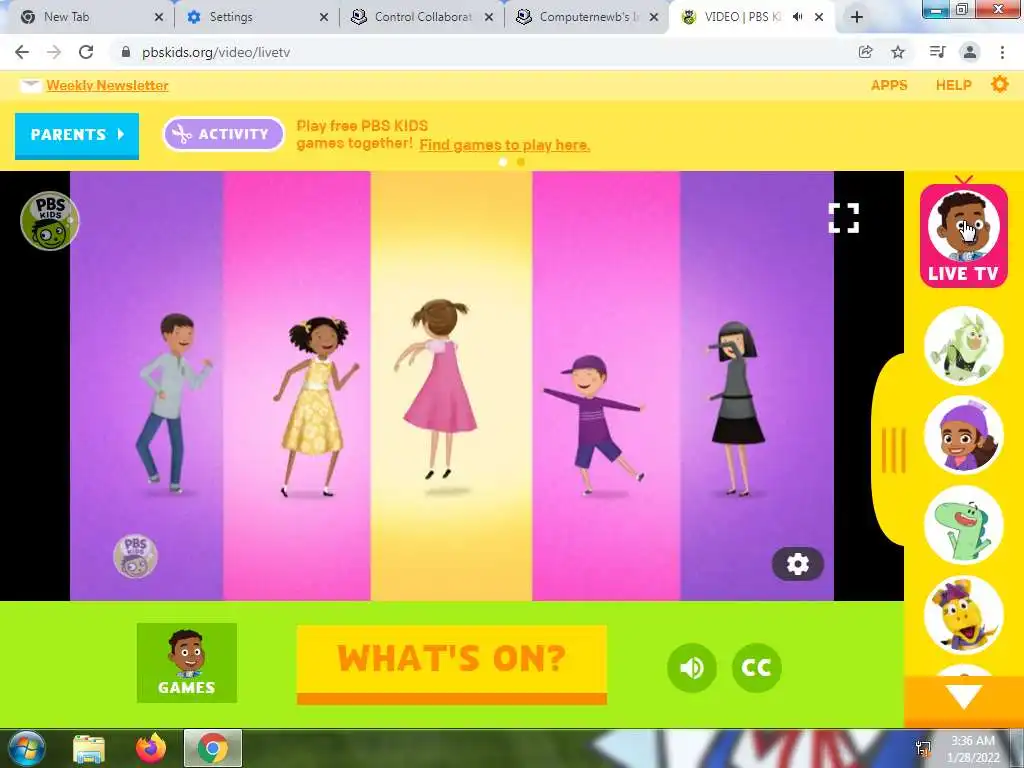Screen dimensions: 1024x768
Task: Go forward in Chrome
Action: coord(54,52)
